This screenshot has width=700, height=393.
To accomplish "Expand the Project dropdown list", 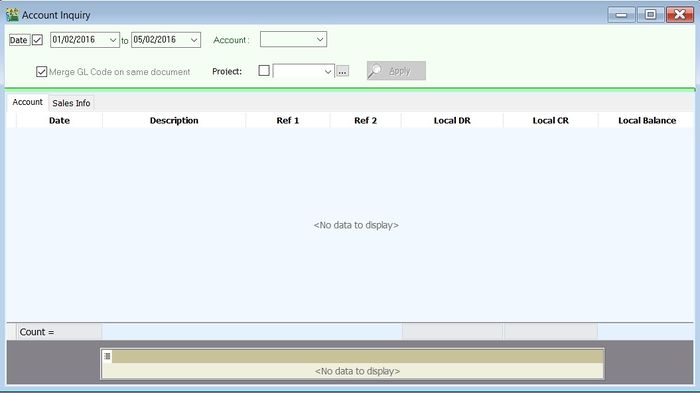I will point(328,71).
